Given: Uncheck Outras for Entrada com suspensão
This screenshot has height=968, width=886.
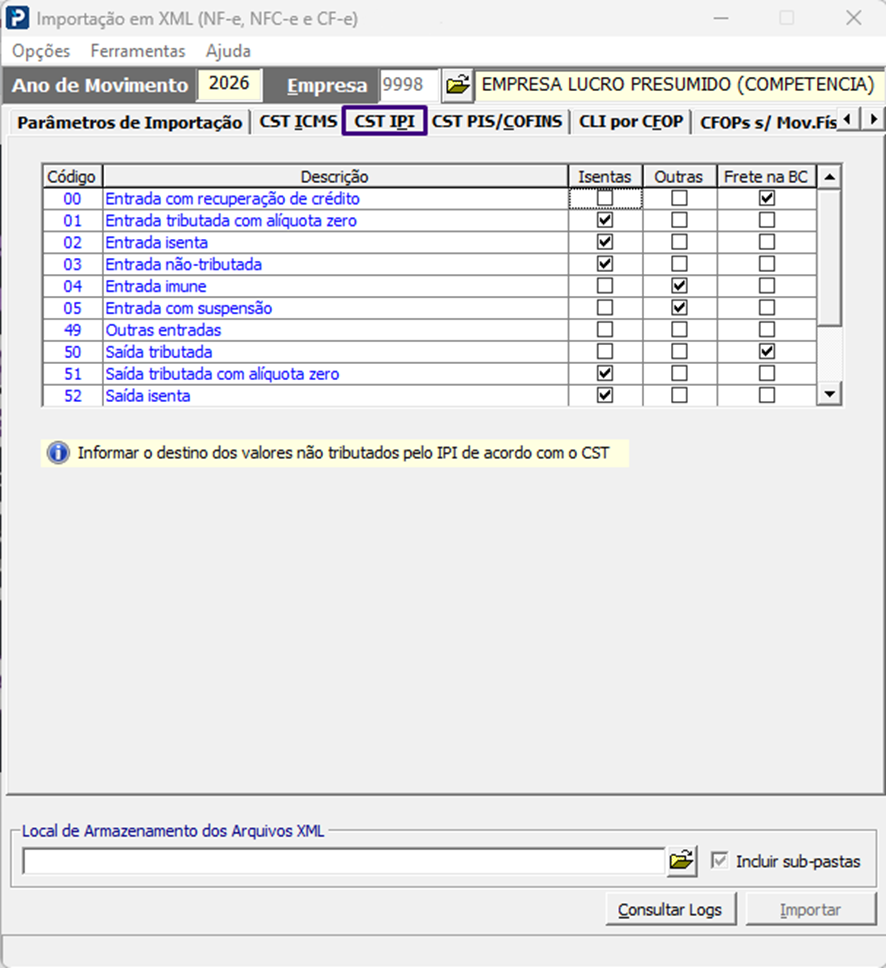Looking at the screenshot, I should pos(679,307).
